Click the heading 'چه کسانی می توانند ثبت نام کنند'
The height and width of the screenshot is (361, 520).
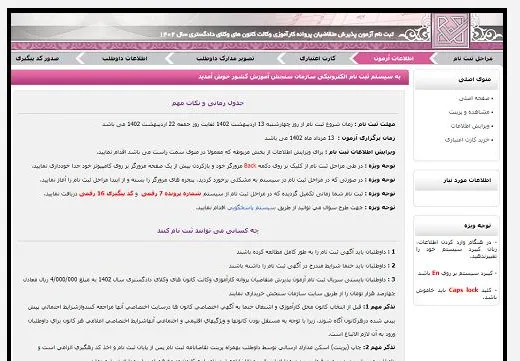[x=208, y=231]
